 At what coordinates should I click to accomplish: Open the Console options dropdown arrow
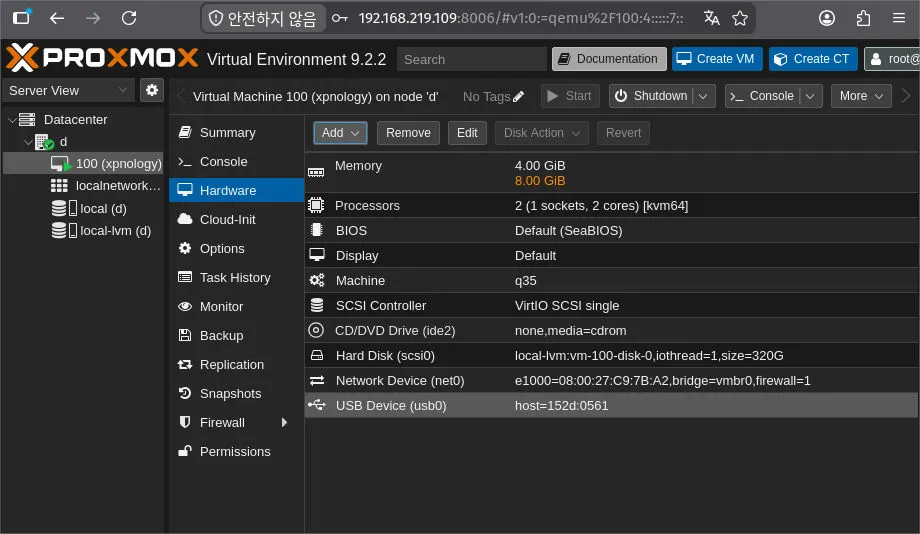[x=810, y=96]
